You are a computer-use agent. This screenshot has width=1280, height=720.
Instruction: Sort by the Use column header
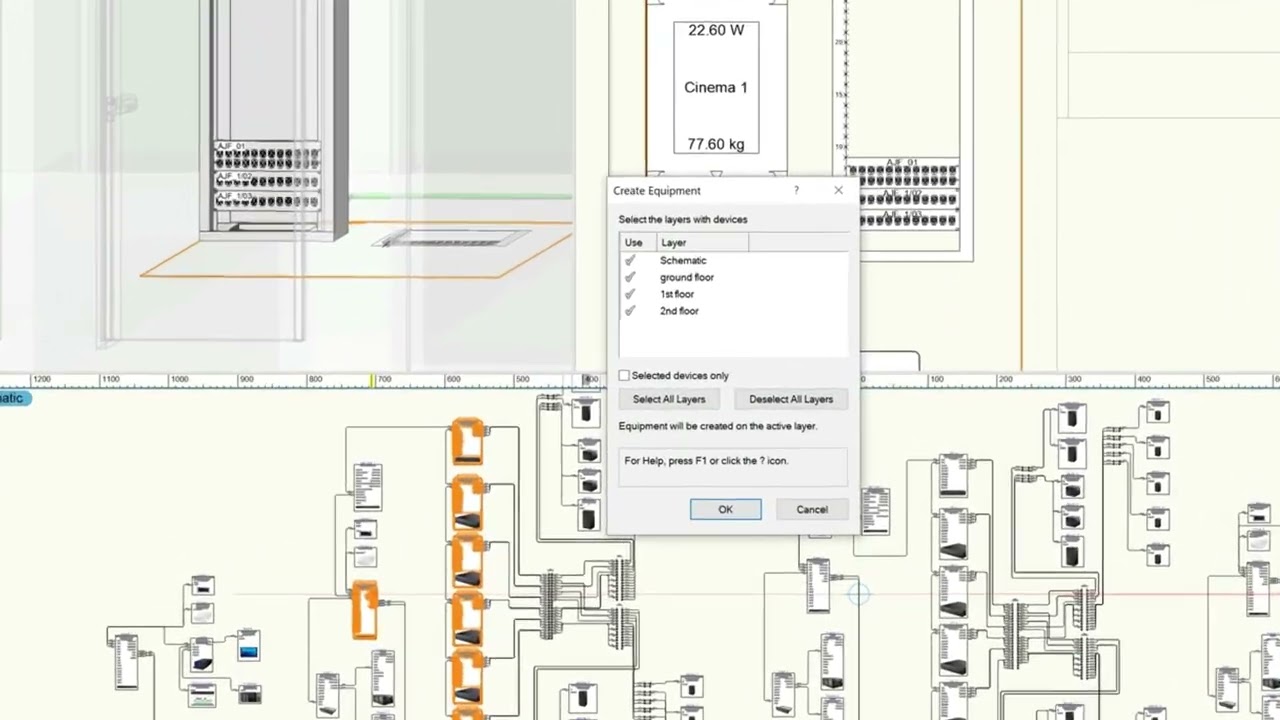(x=637, y=243)
